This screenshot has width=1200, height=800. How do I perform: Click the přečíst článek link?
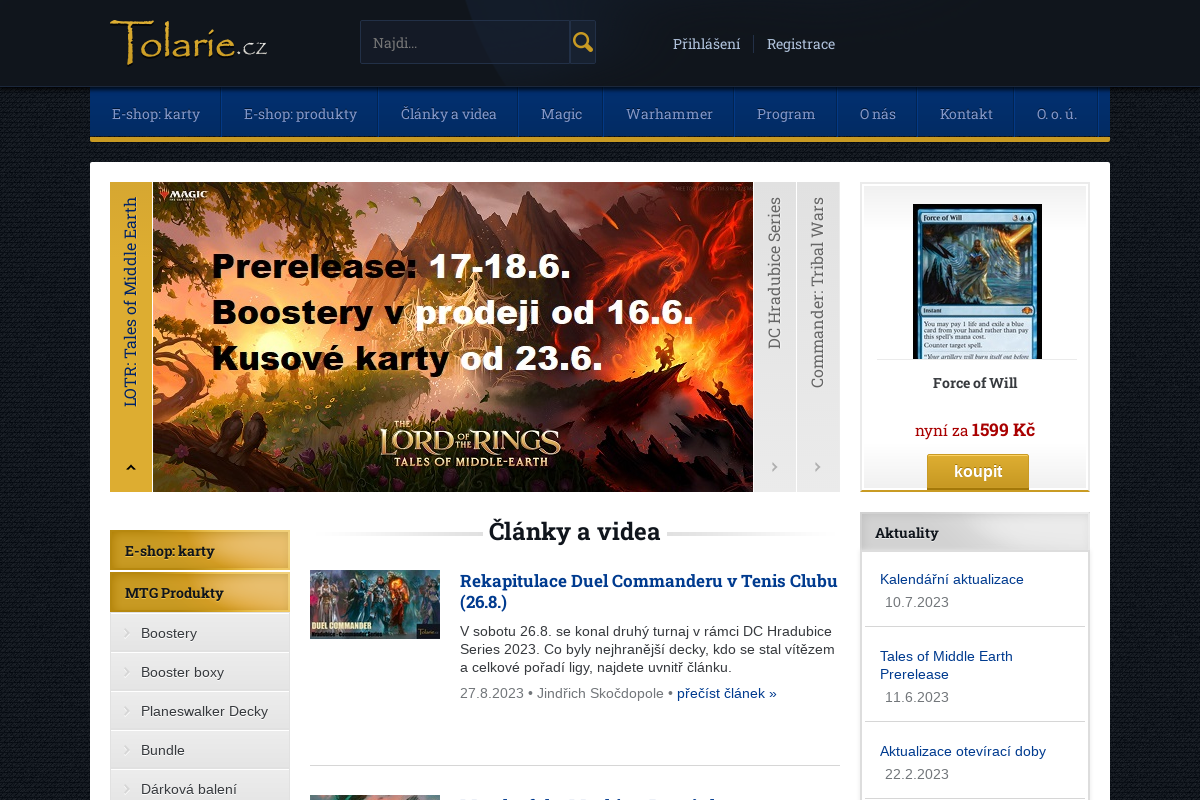(726, 693)
